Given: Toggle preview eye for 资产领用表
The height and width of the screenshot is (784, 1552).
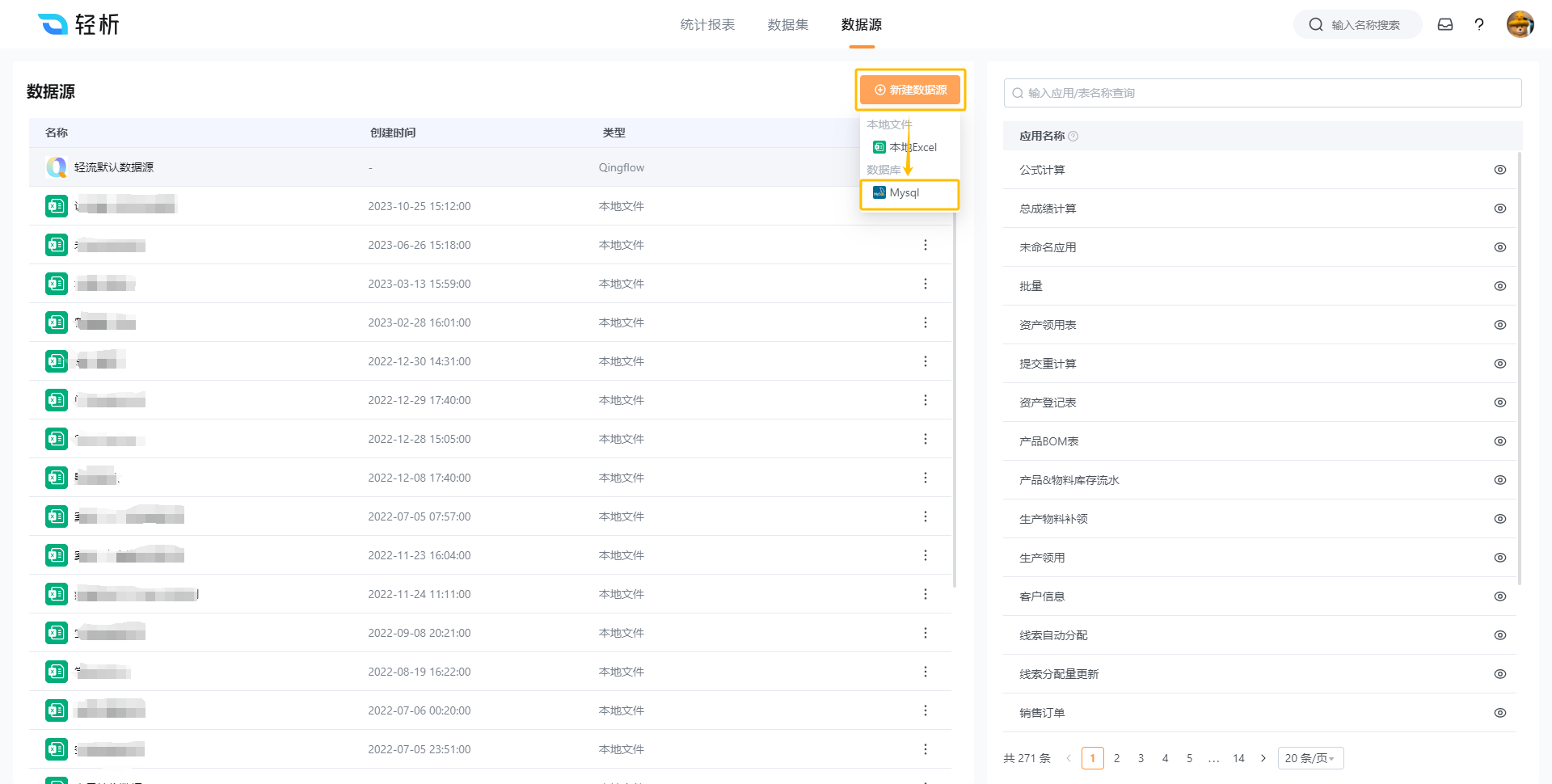Looking at the screenshot, I should coord(1500,325).
